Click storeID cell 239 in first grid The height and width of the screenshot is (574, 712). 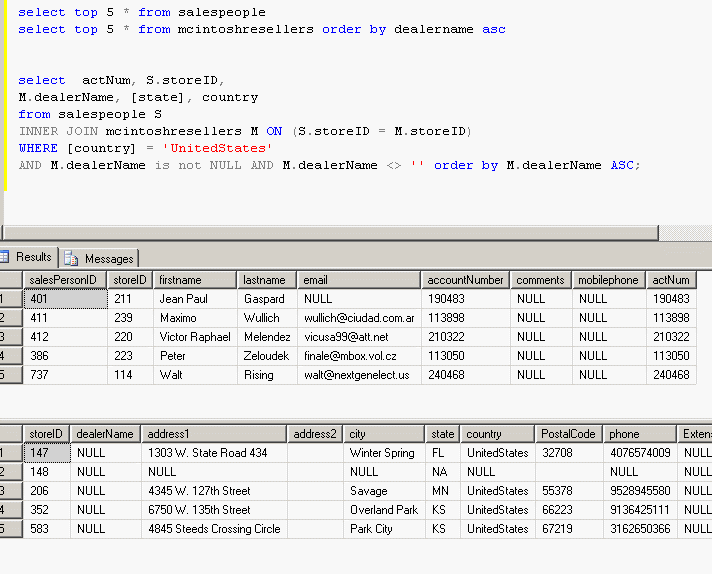(130, 318)
